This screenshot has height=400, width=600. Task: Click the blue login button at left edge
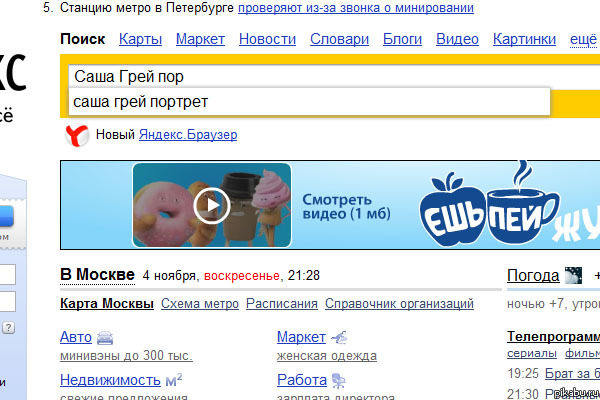pos(6,216)
